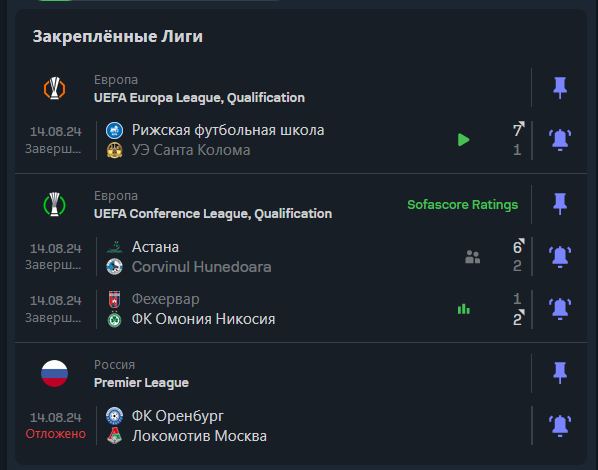Open UEFA Conference League, Qualification page
Viewport: 598px width, 470px height.
click(213, 214)
